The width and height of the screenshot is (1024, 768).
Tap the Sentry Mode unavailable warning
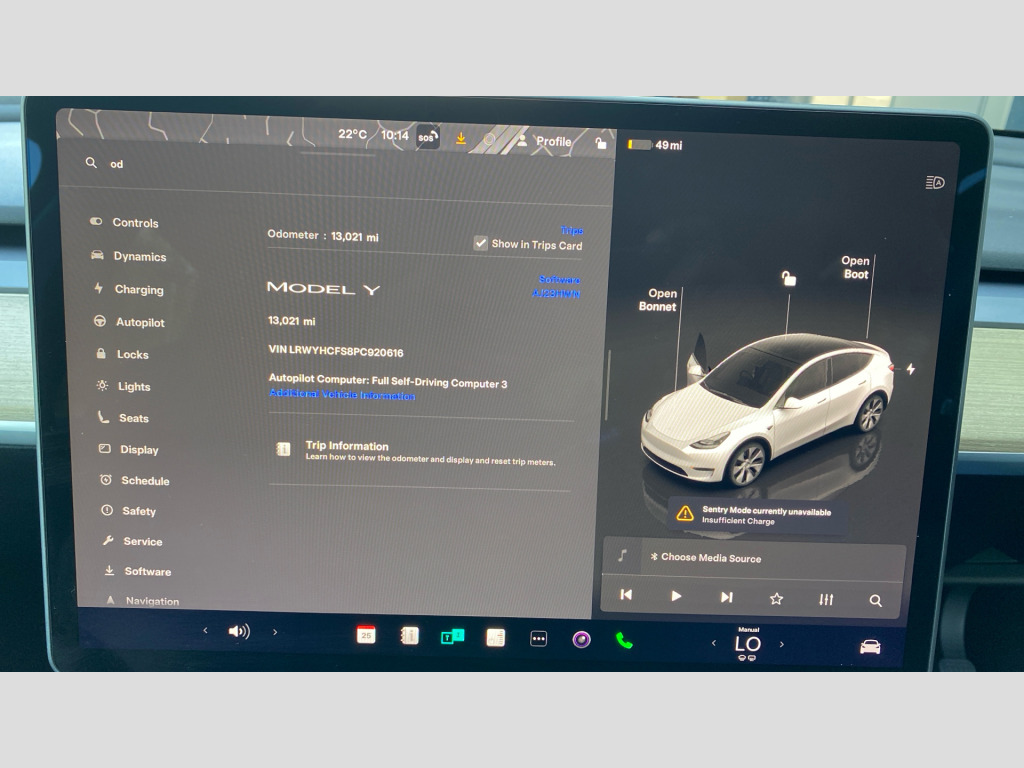(x=756, y=515)
